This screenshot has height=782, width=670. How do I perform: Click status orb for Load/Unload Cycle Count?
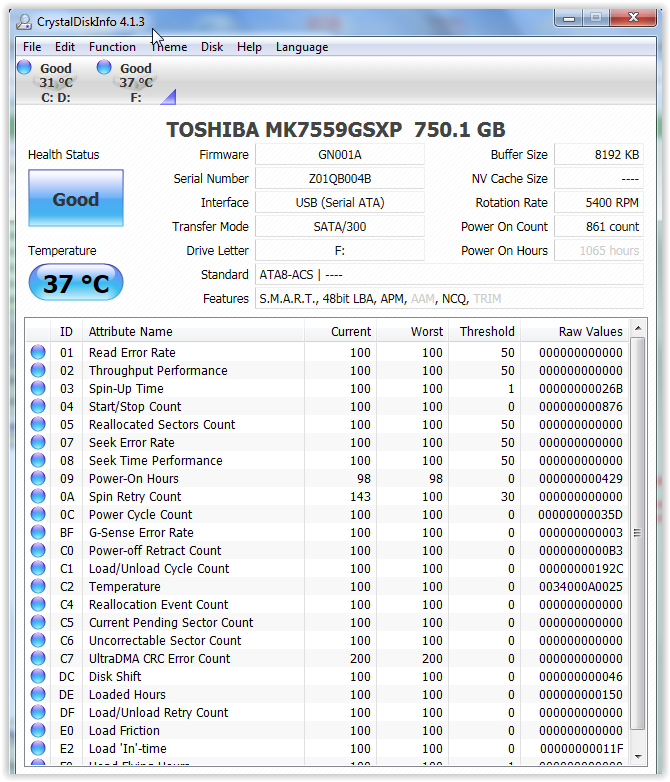(x=38, y=568)
